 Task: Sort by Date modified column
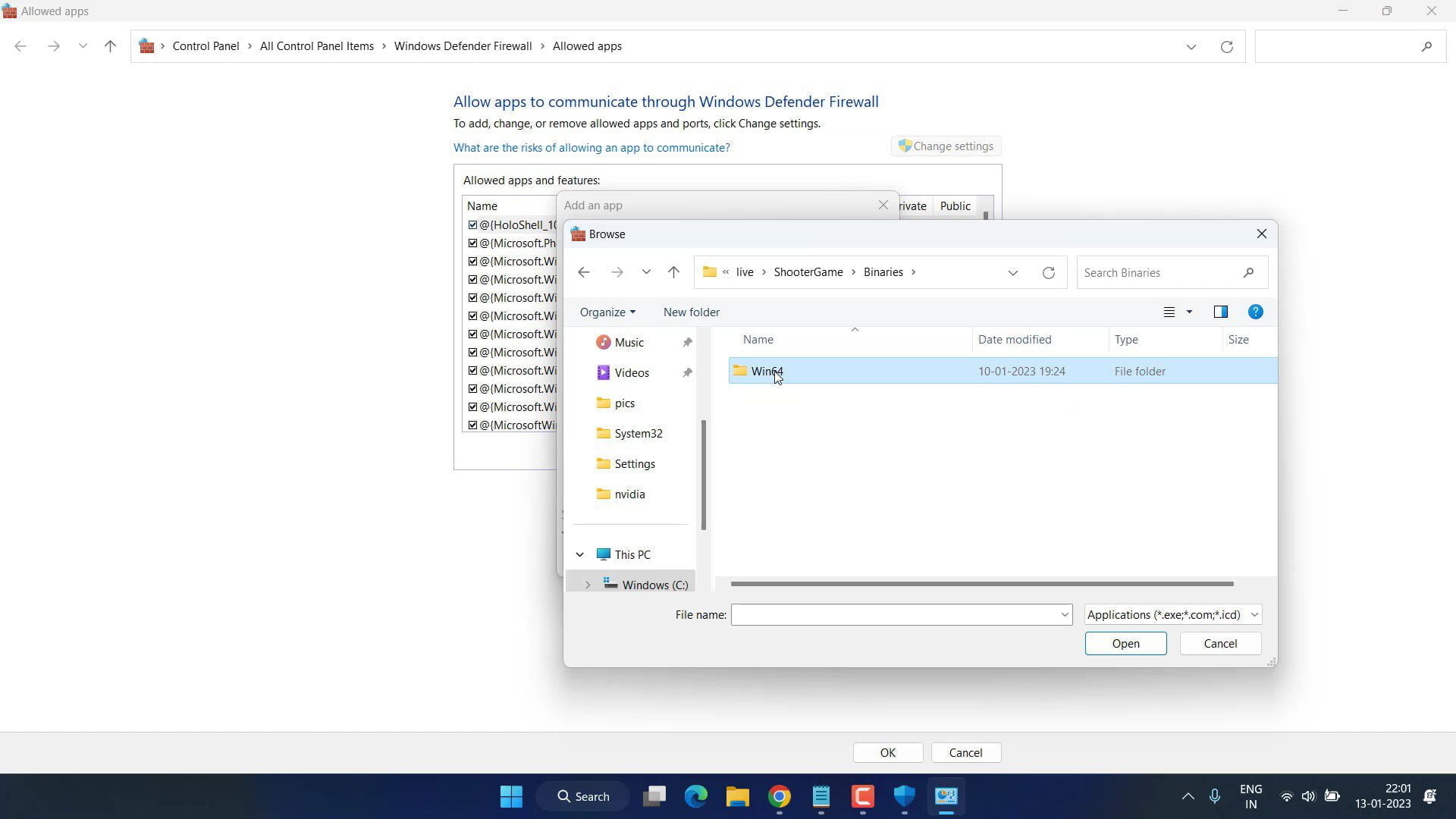pos(1015,340)
